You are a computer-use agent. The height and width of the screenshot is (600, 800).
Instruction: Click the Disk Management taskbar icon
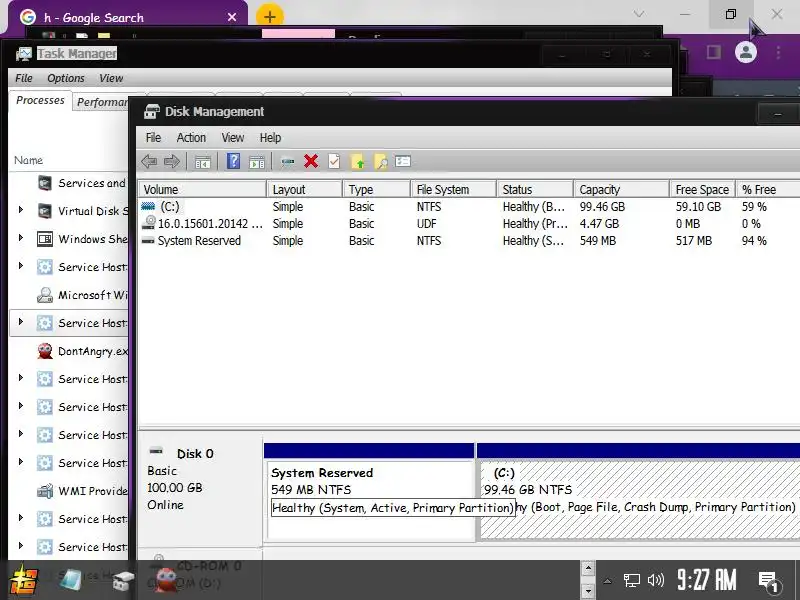[x=122, y=581]
